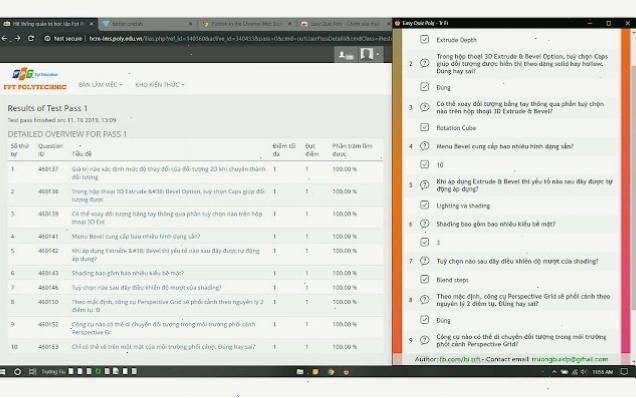Screen dimensions: 636x398
Task: Click Question ID 460137 cell
Action: click(x=48, y=169)
